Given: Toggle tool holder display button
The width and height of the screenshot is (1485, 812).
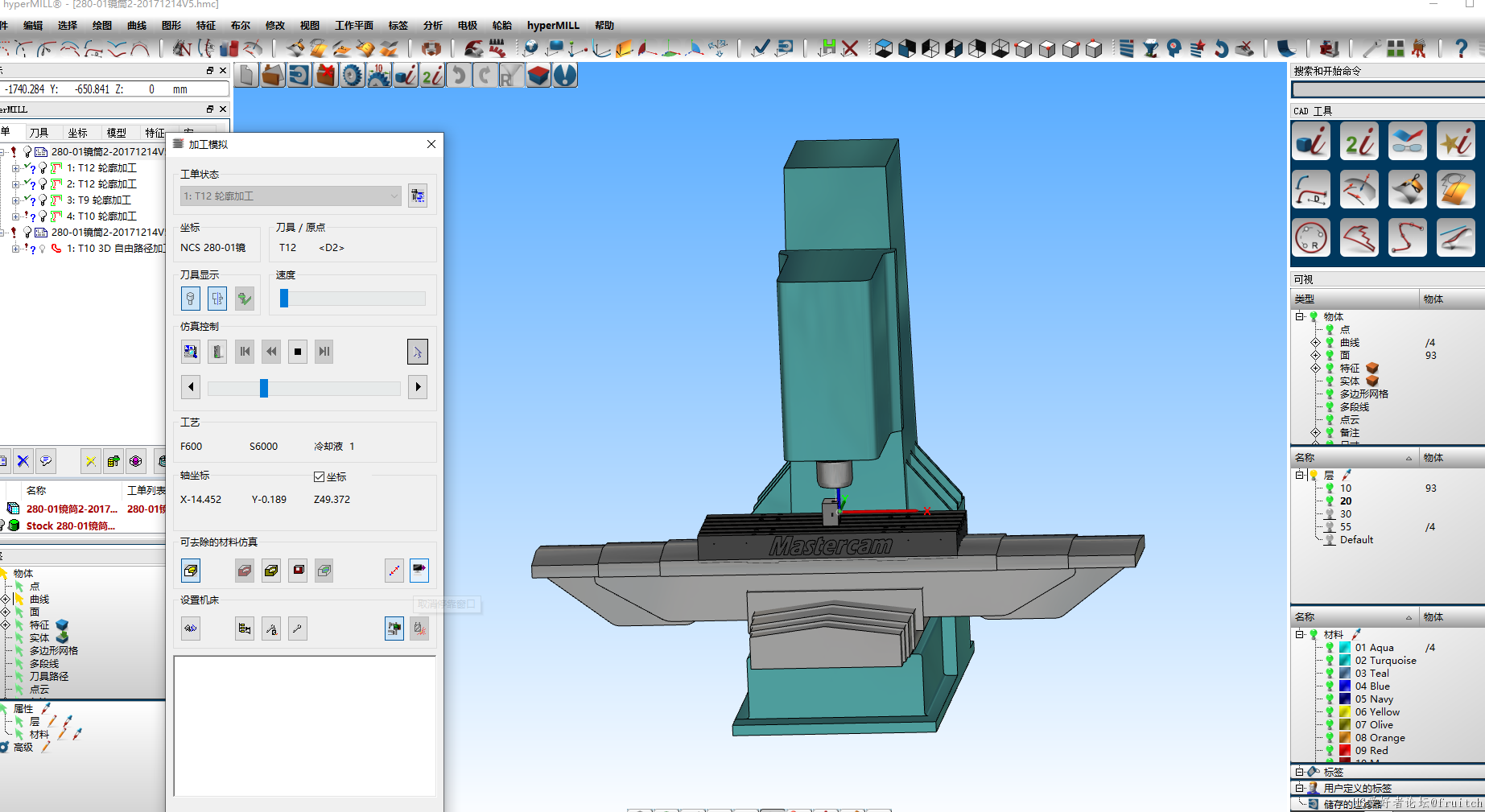Looking at the screenshot, I should pyautogui.click(x=217, y=299).
